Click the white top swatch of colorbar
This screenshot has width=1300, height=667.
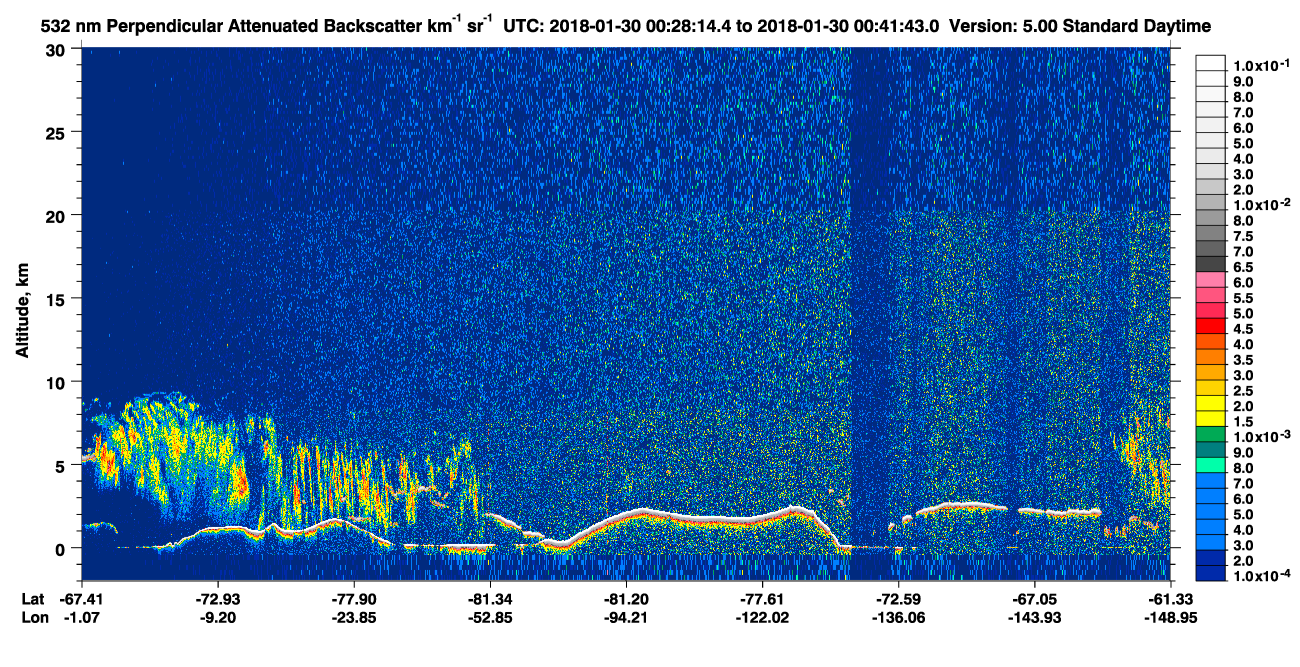tap(1211, 62)
